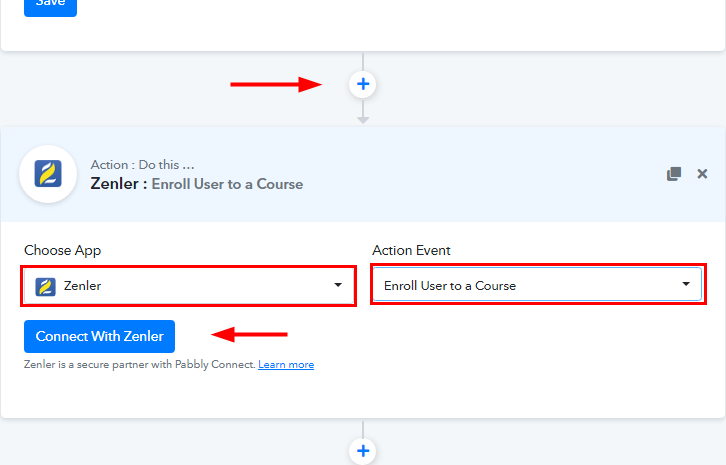The height and width of the screenshot is (465, 726).
Task: Click the Choose App label
Action: 63,250
